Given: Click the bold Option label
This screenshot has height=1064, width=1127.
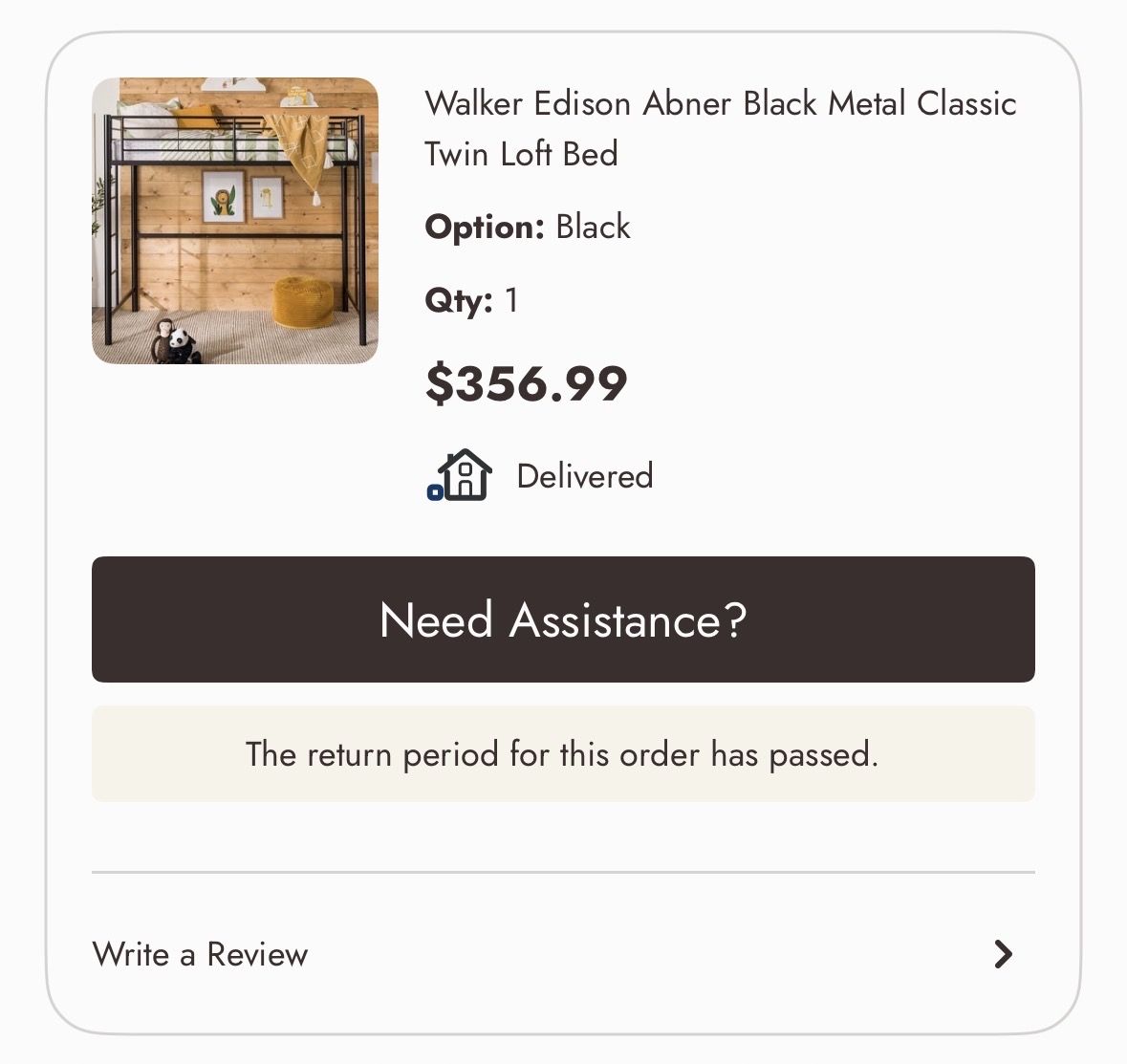Looking at the screenshot, I should click(484, 228).
